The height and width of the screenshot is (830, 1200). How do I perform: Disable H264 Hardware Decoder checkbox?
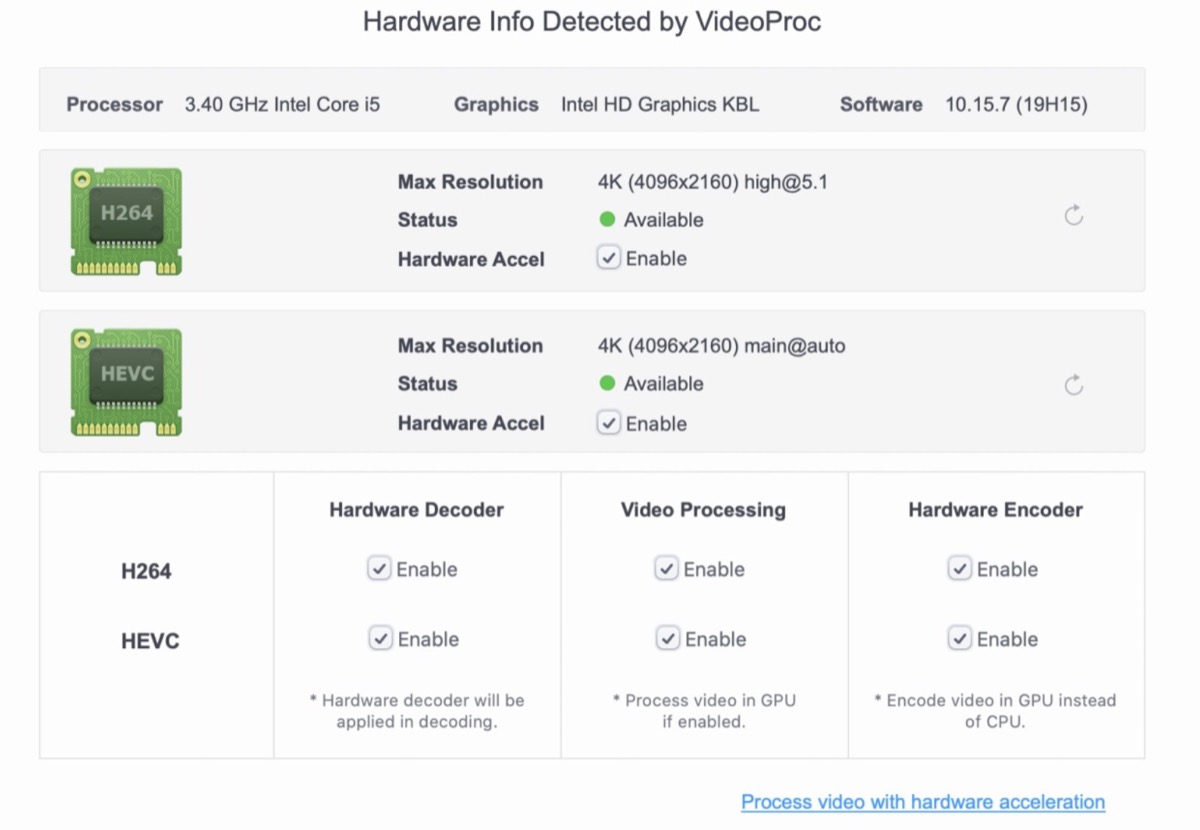pyautogui.click(x=380, y=569)
